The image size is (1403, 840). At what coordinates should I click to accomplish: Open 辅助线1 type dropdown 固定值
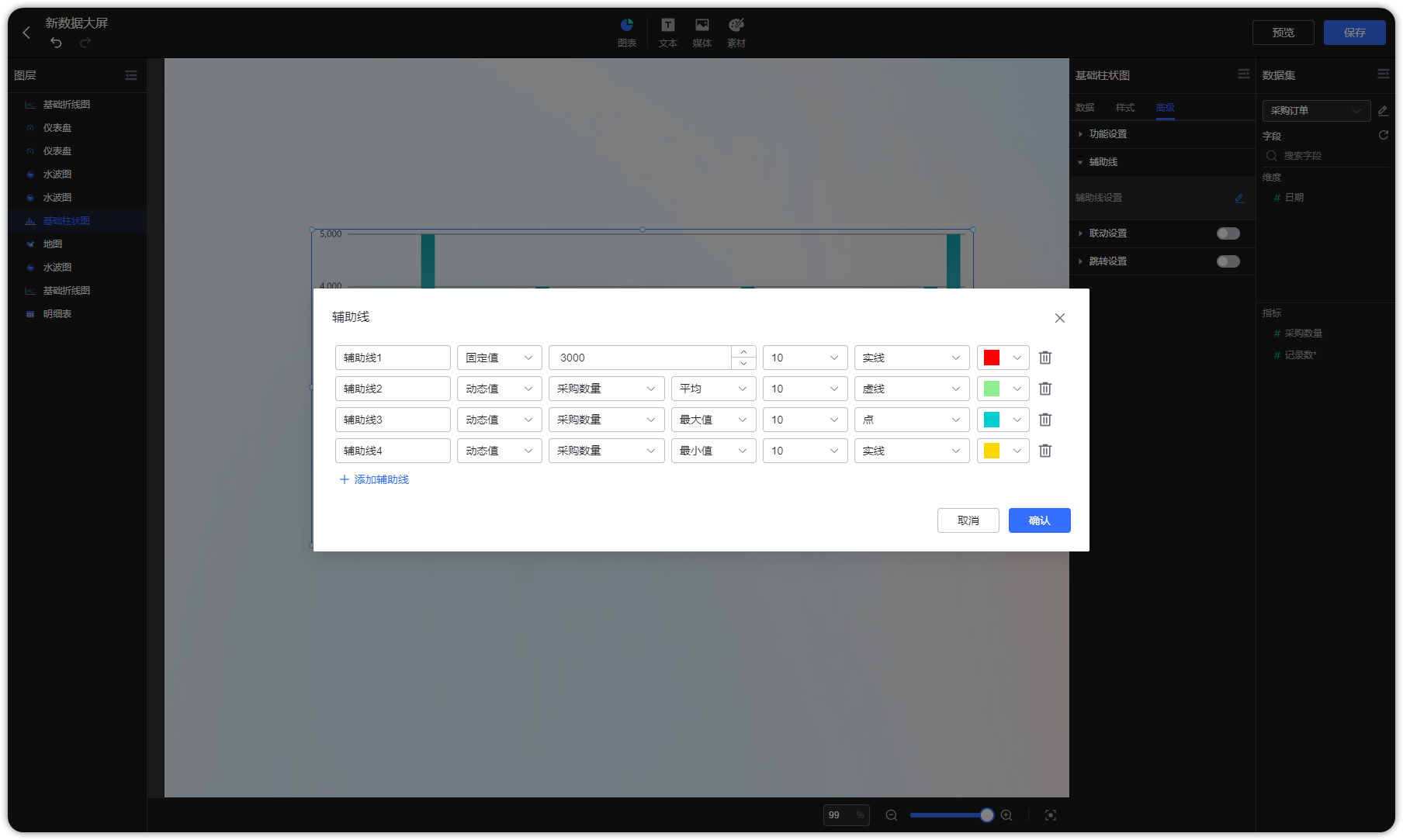pyautogui.click(x=500, y=358)
